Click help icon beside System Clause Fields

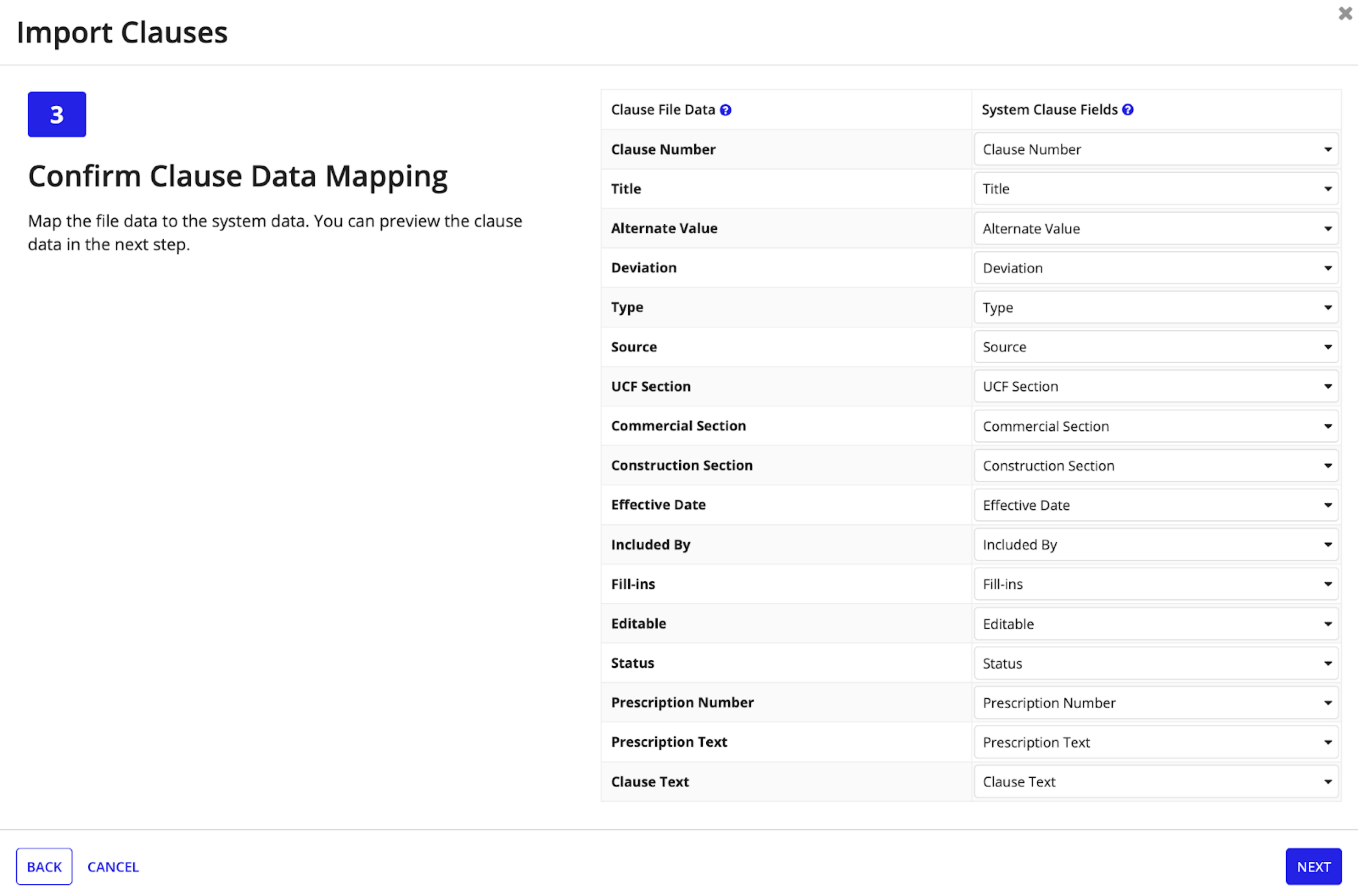(x=1128, y=110)
